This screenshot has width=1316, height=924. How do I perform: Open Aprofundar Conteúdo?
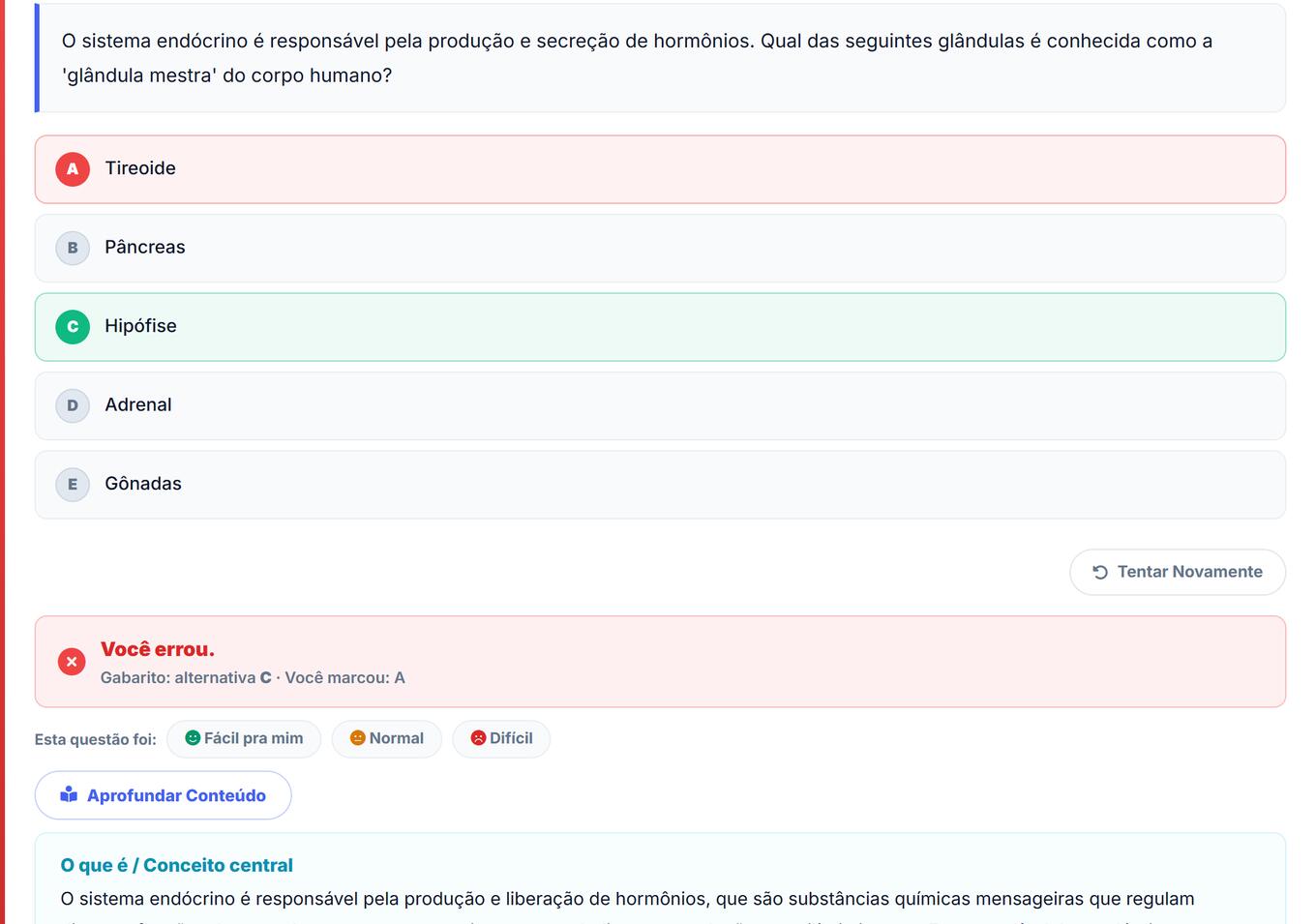pyautogui.click(x=163, y=795)
